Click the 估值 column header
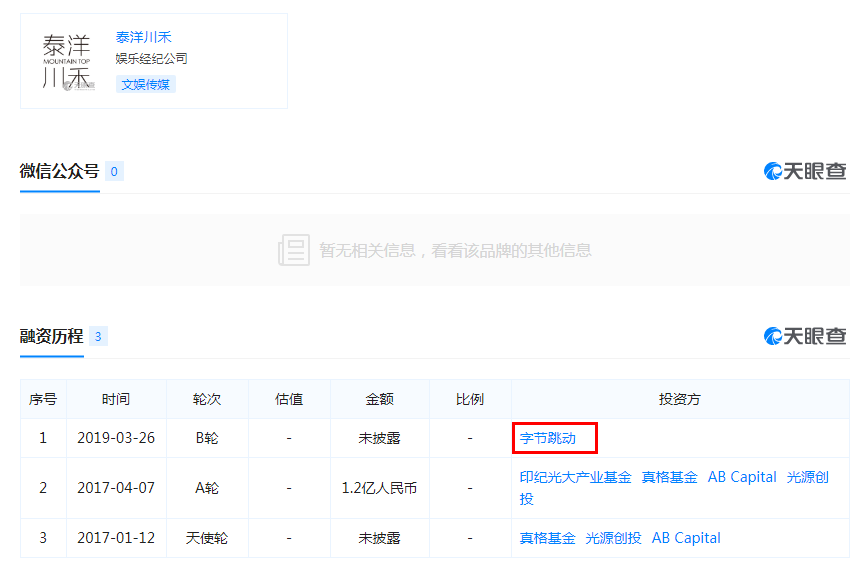Screen dimensions: 868x573 click(x=289, y=399)
